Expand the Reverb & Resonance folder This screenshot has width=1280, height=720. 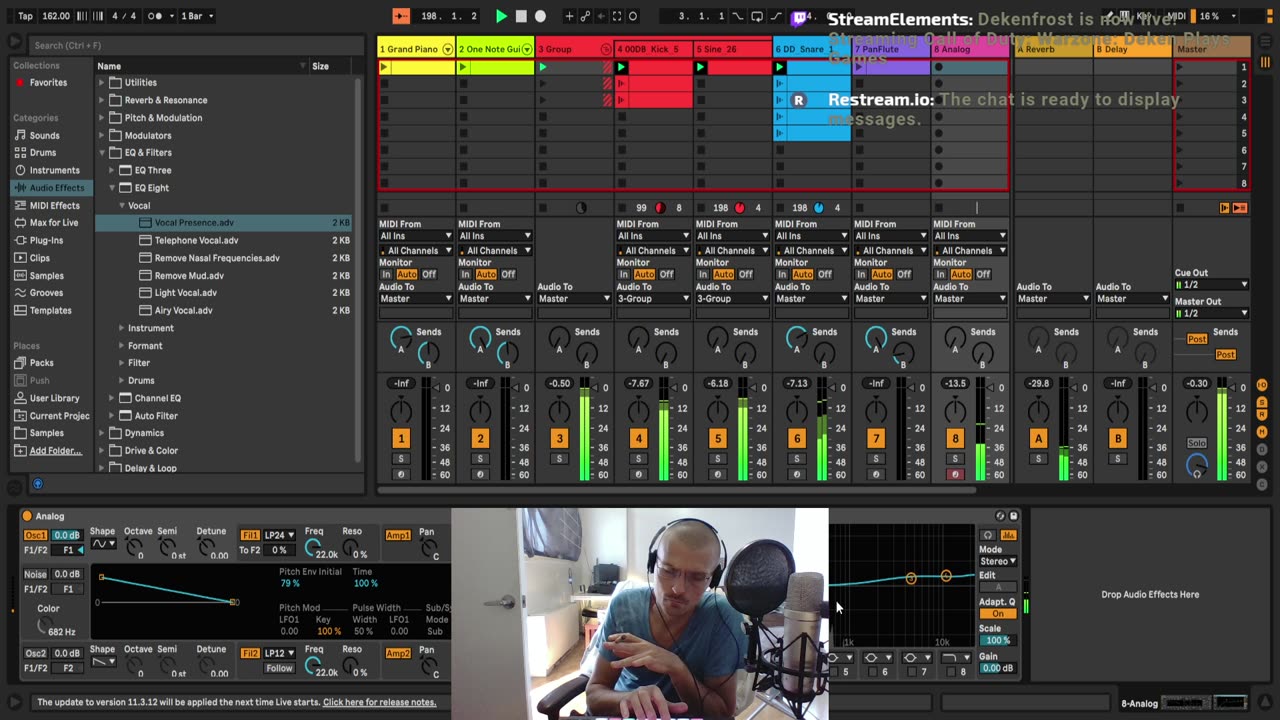click(101, 100)
